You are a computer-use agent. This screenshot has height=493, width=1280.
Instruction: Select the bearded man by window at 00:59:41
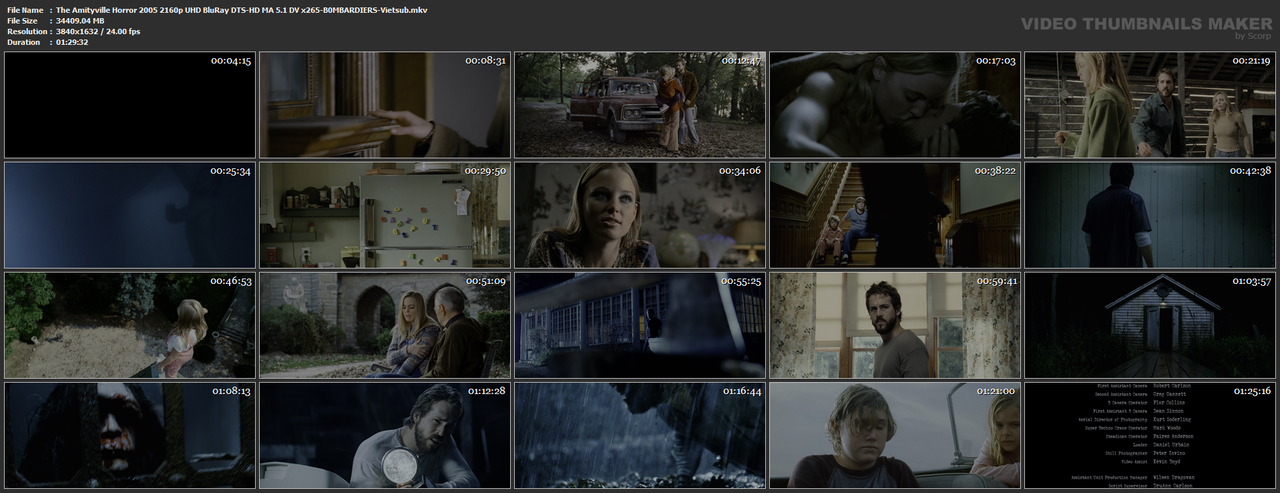(895, 325)
